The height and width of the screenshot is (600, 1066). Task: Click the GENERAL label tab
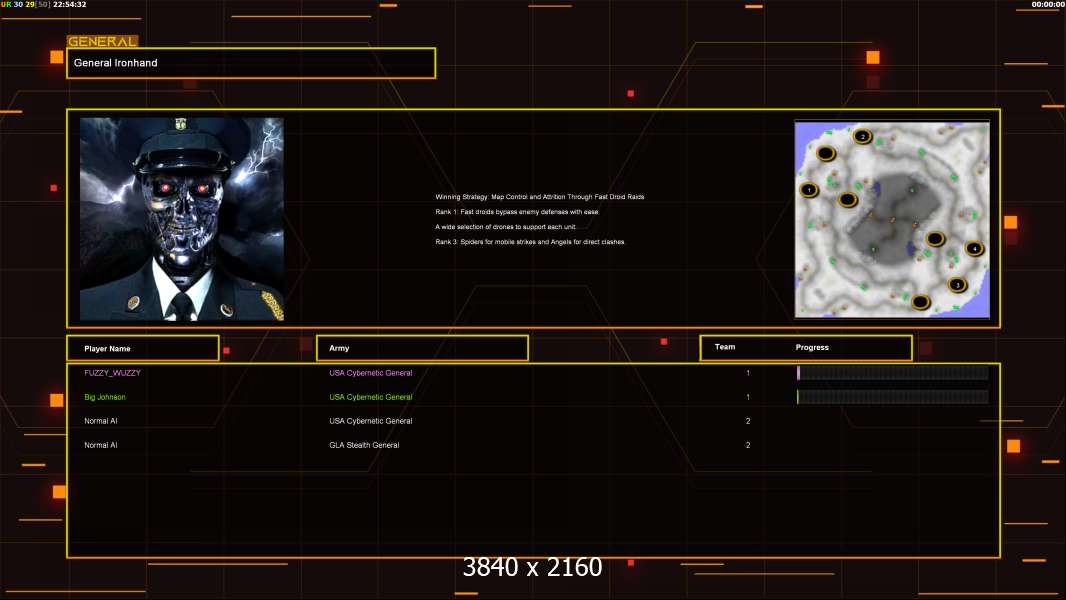point(102,41)
